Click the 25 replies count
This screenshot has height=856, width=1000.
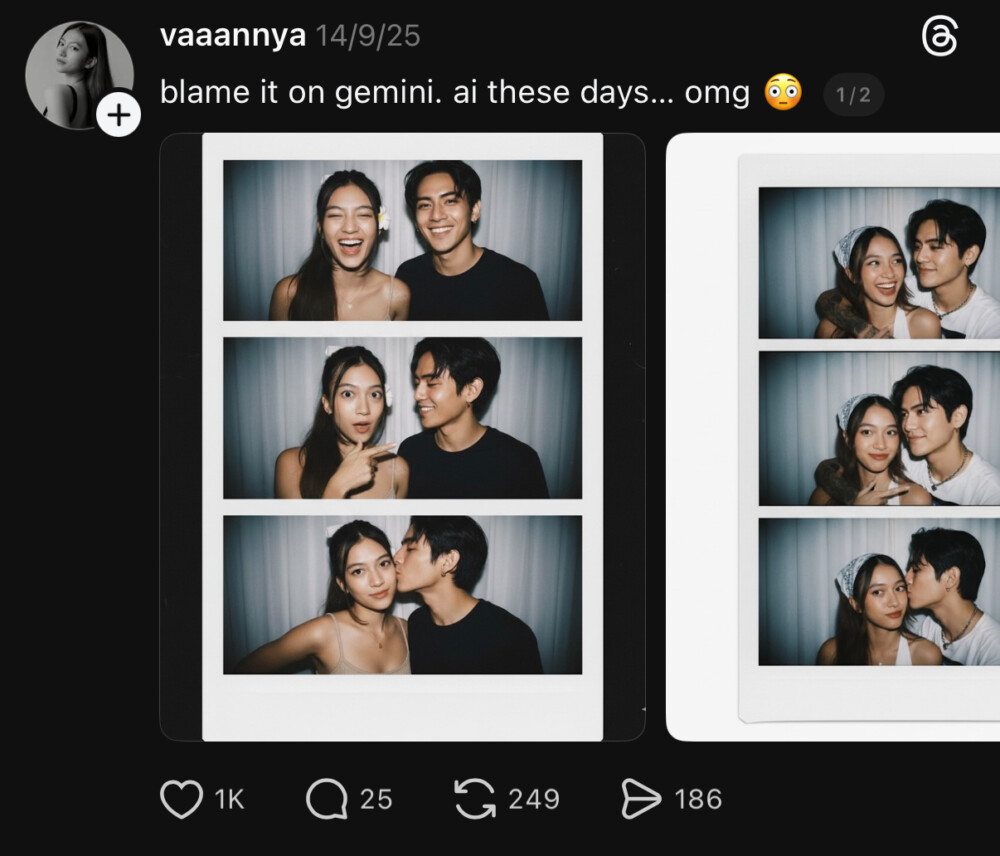[376, 799]
